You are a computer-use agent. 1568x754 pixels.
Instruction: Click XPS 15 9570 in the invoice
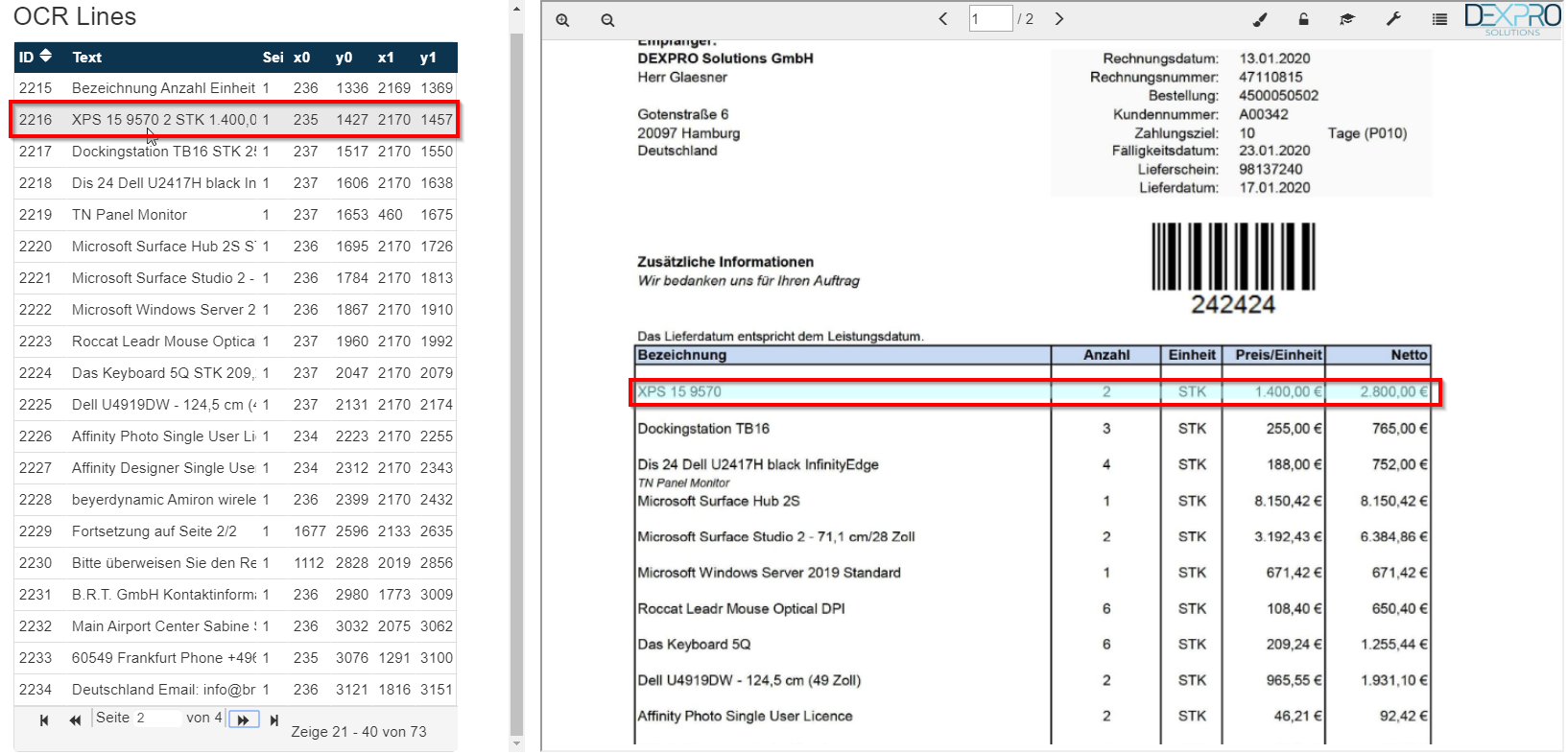[x=679, y=391]
